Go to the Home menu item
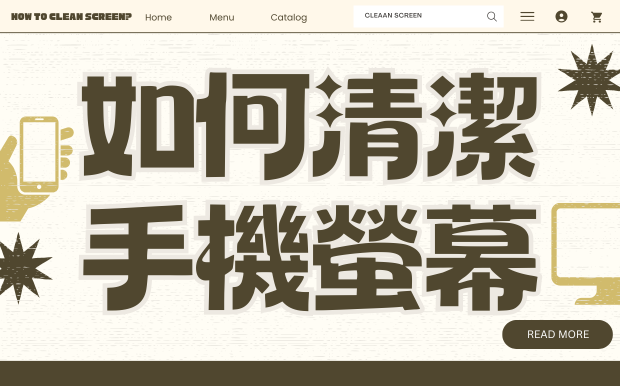This screenshot has width=620, height=386. [158, 17]
